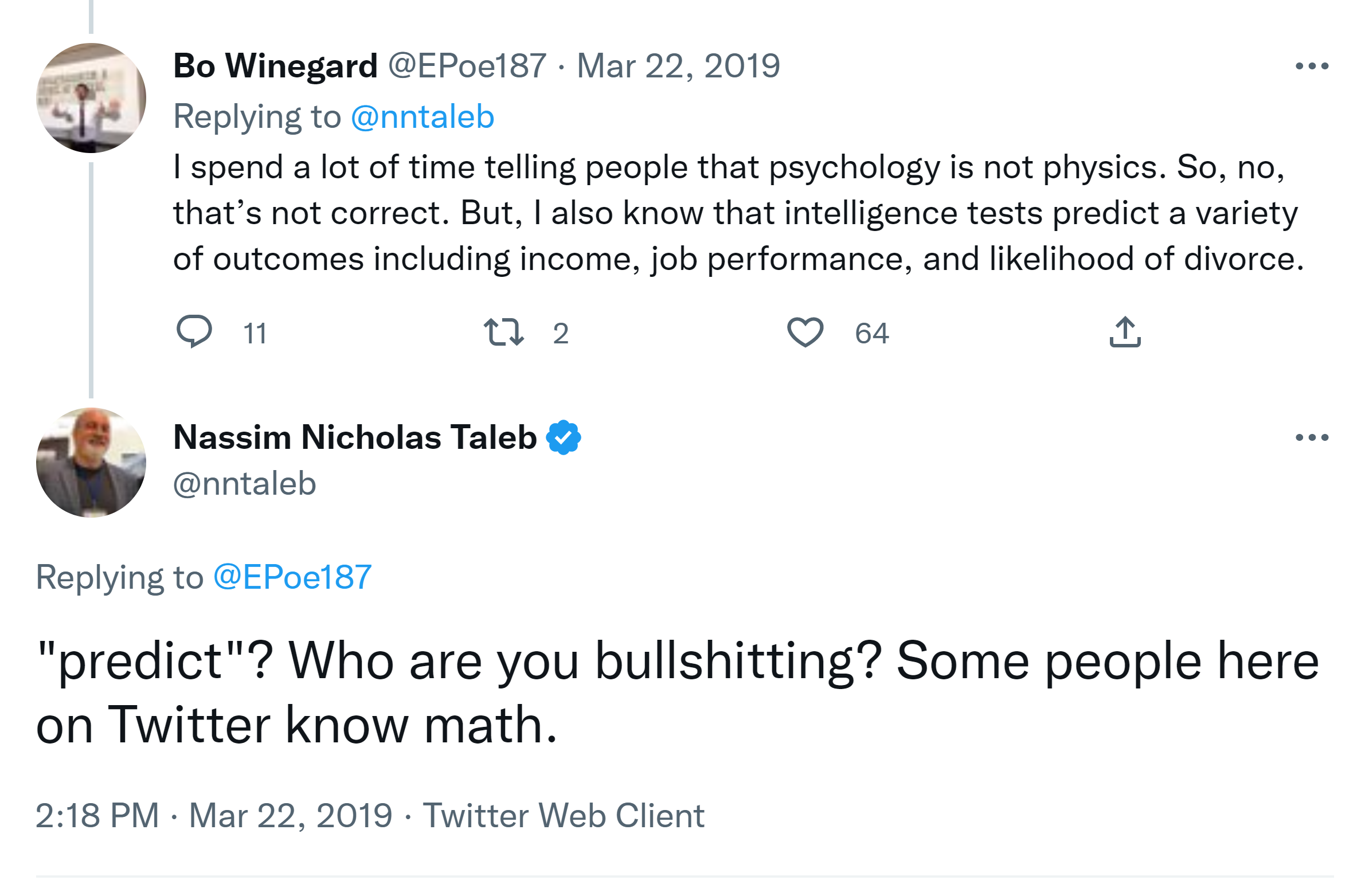This screenshot has width=1369, height=896.
Task: Click the 64 likes count
Action: (x=871, y=334)
